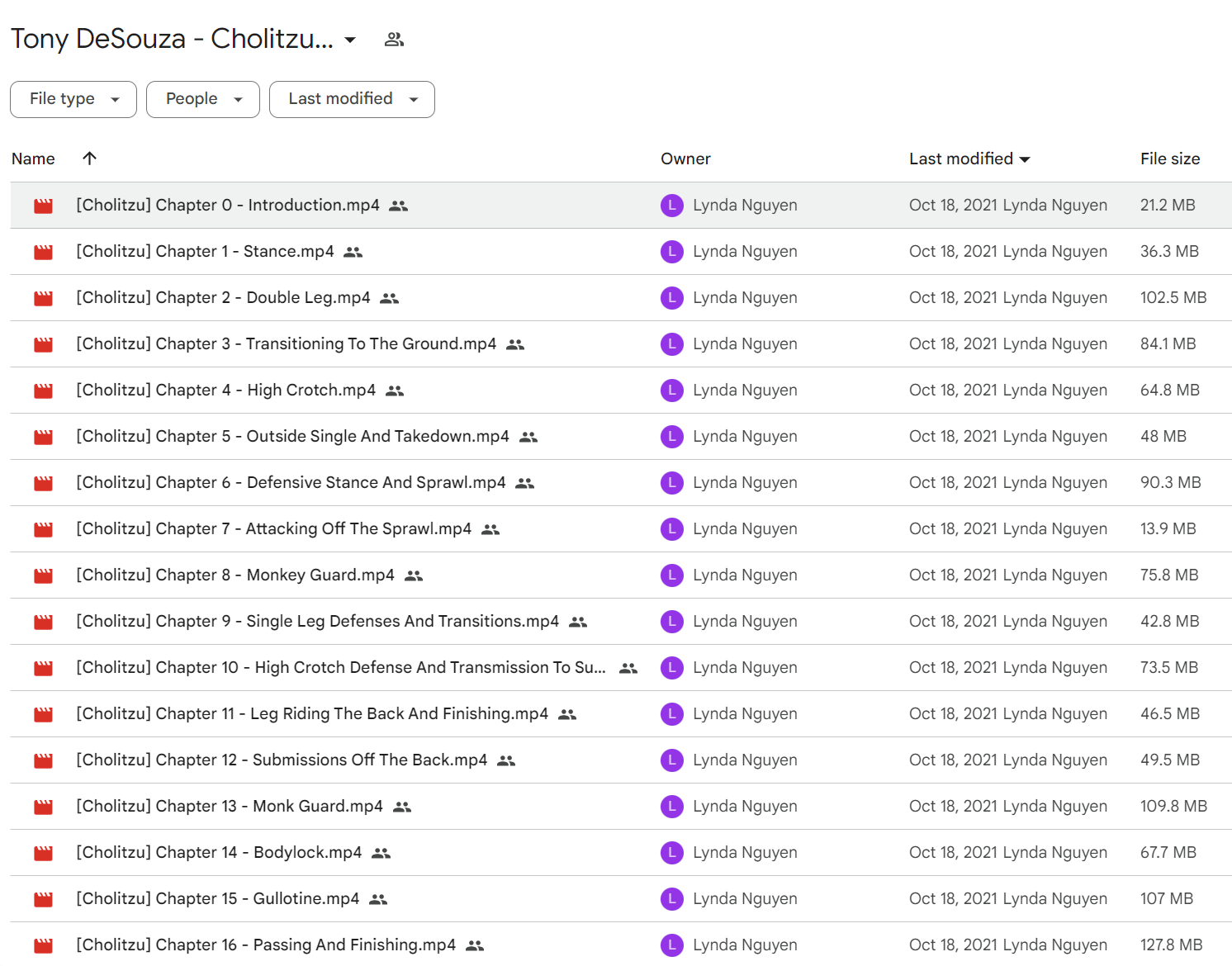The height and width of the screenshot is (966, 1232).
Task: Click Lynda Nguyen avatar in Chapter 0 row
Action: (672, 206)
